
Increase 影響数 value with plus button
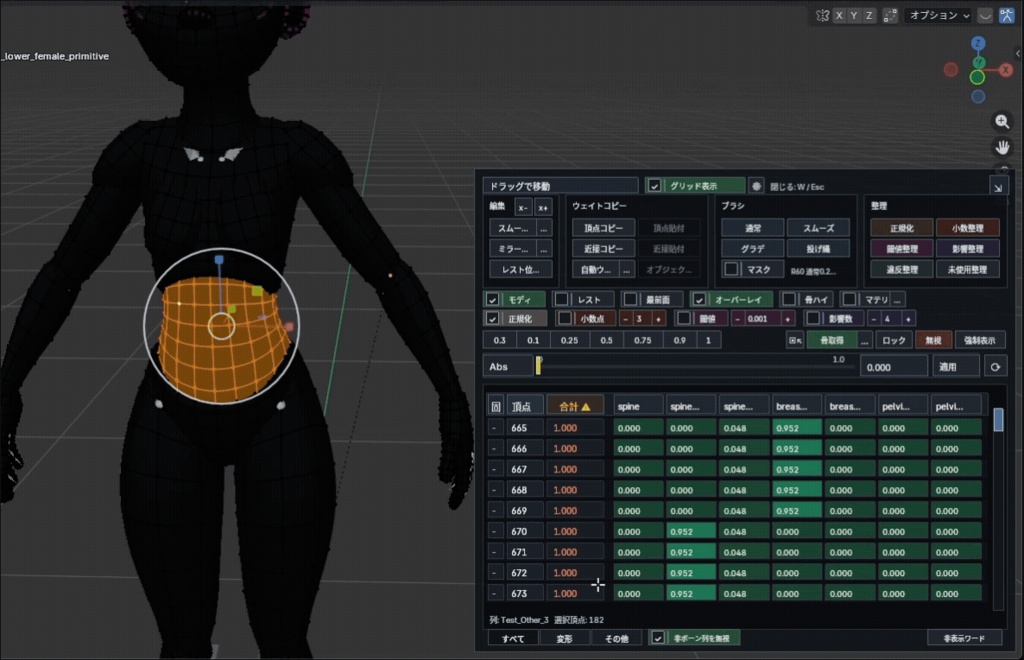(908, 319)
